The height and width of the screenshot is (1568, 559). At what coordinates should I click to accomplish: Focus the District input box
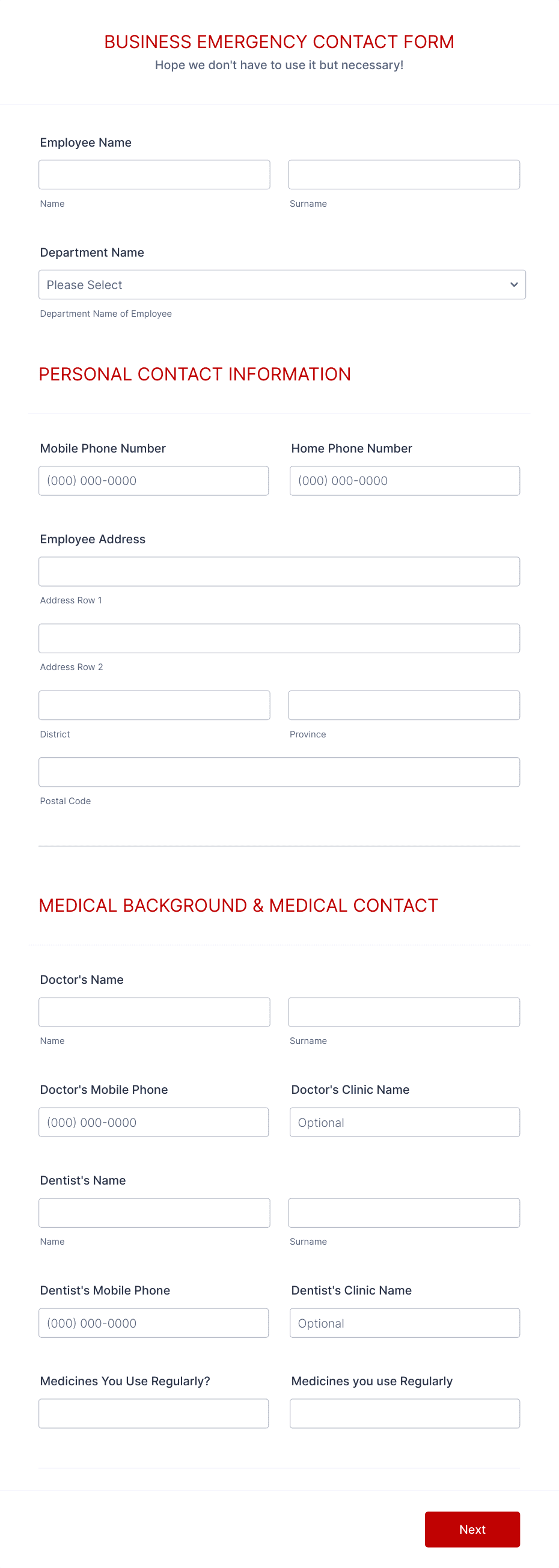[x=154, y=705]
